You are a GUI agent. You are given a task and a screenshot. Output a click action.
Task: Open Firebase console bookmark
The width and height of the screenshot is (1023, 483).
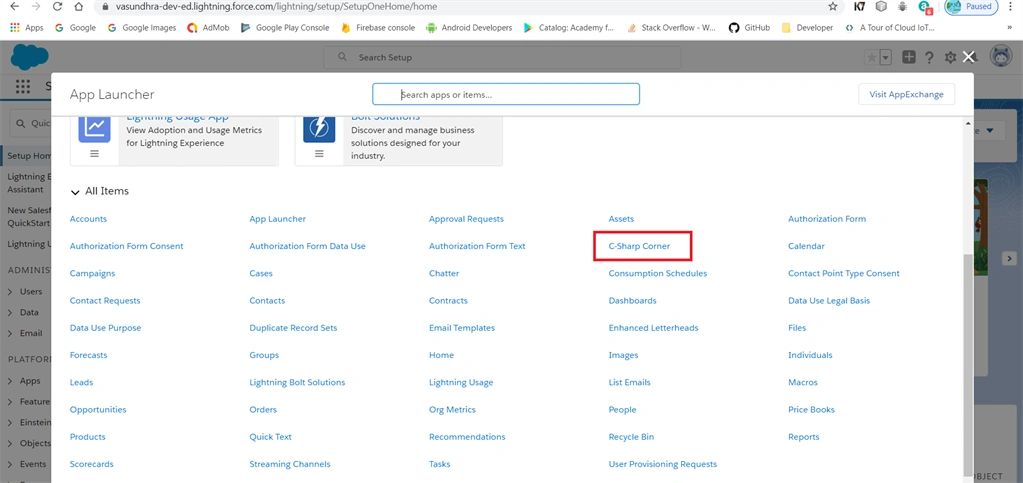point(377,28)
